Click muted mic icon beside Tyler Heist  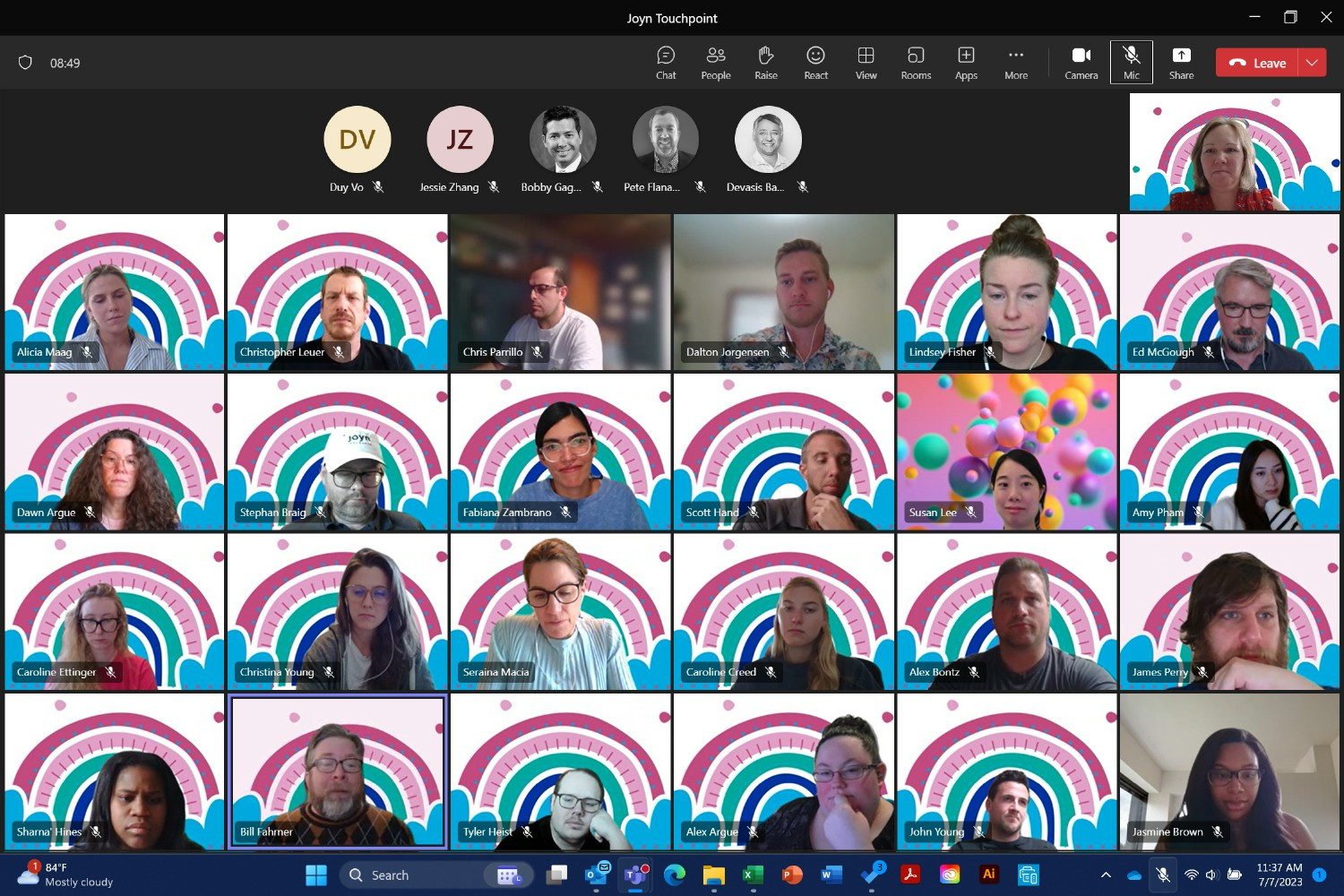tap(527, 831)
